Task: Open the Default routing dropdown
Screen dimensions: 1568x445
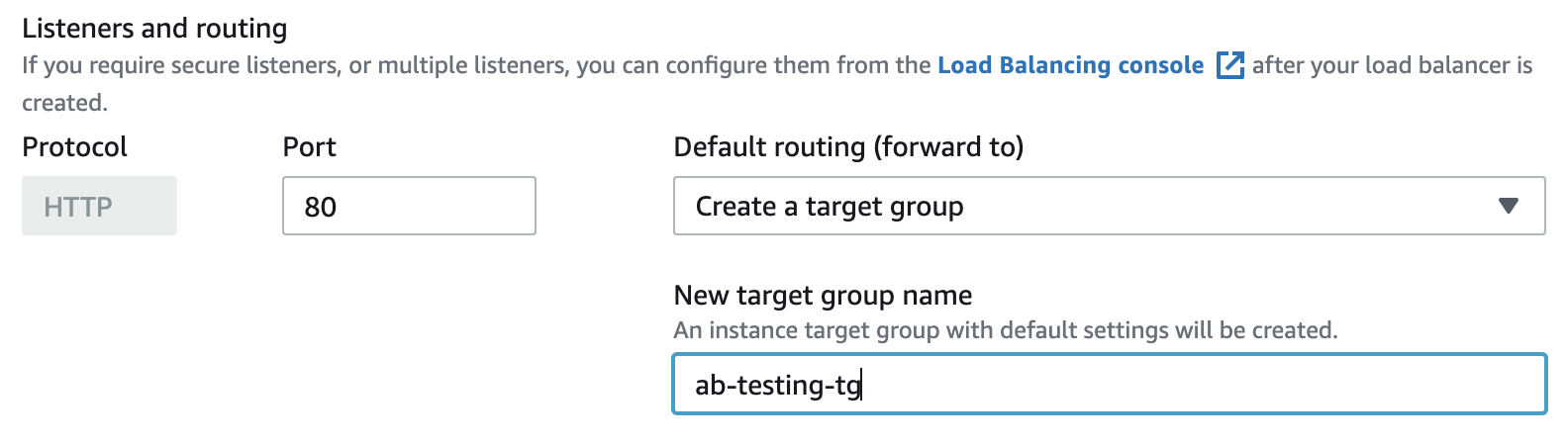Action: [x=1109, y=206]
